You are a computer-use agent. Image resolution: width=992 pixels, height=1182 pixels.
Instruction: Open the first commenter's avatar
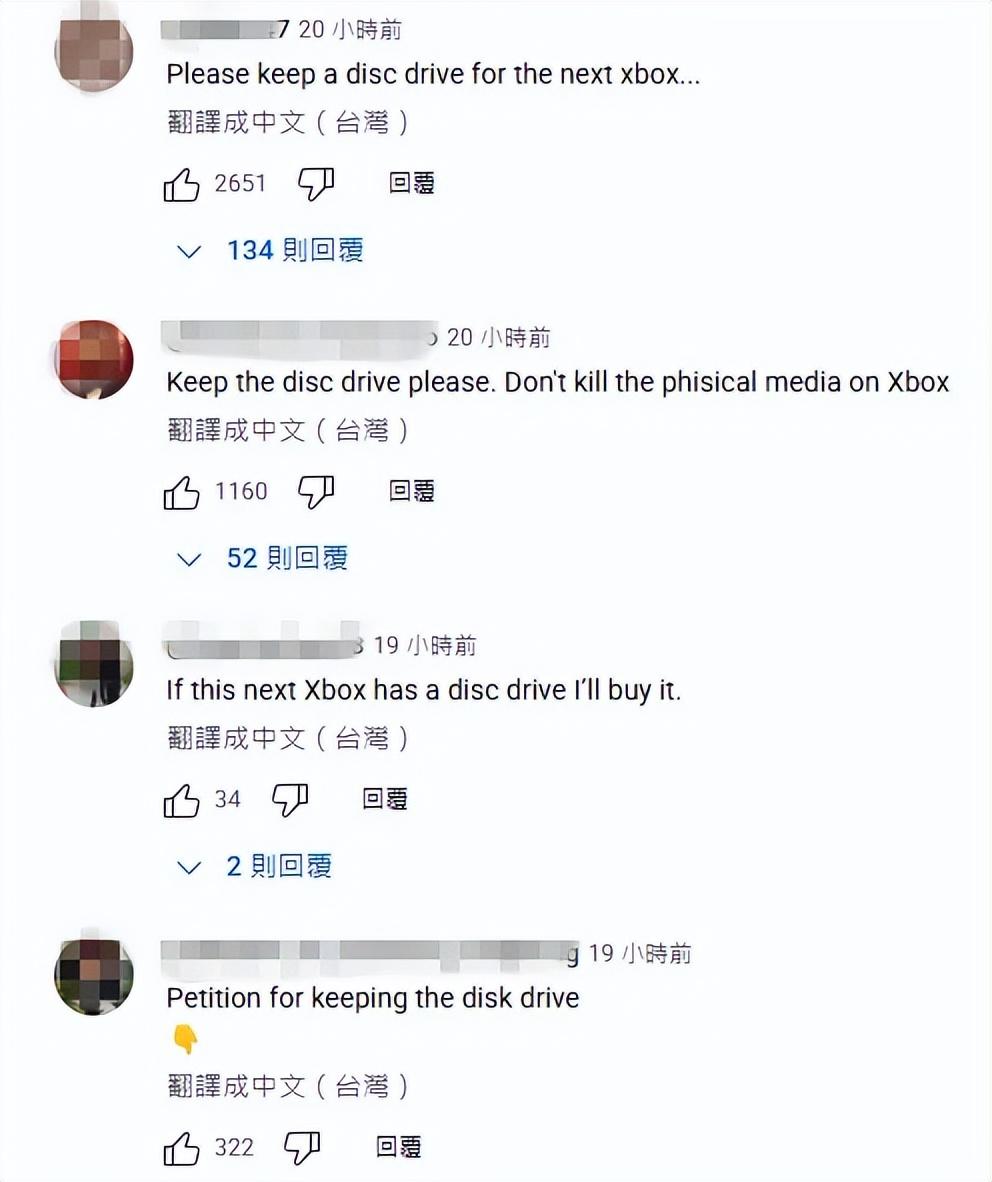coord(94,51)
